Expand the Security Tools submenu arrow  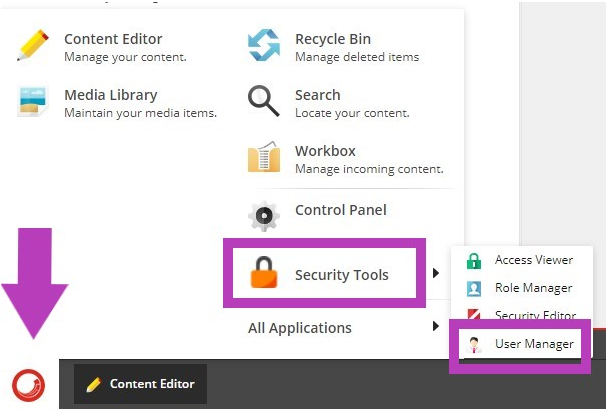click(436, 273)
